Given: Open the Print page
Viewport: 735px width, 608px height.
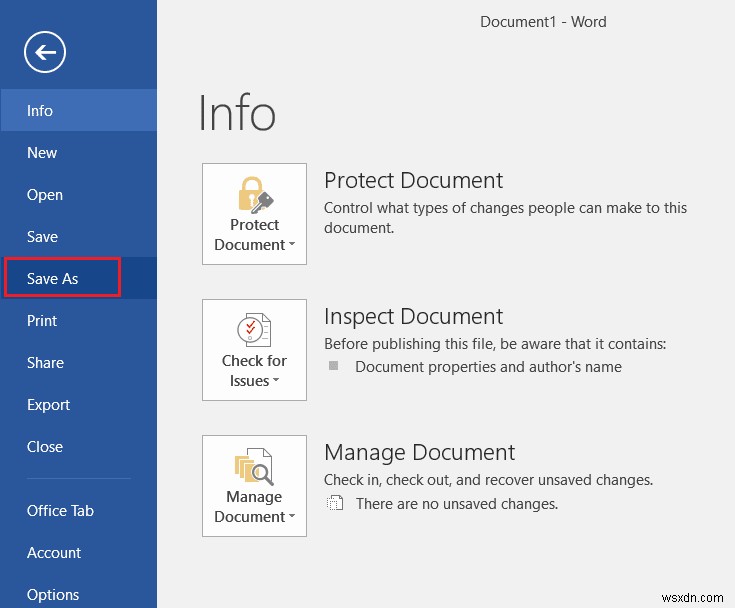Looking at the screenshot, I should coord(78,321).
